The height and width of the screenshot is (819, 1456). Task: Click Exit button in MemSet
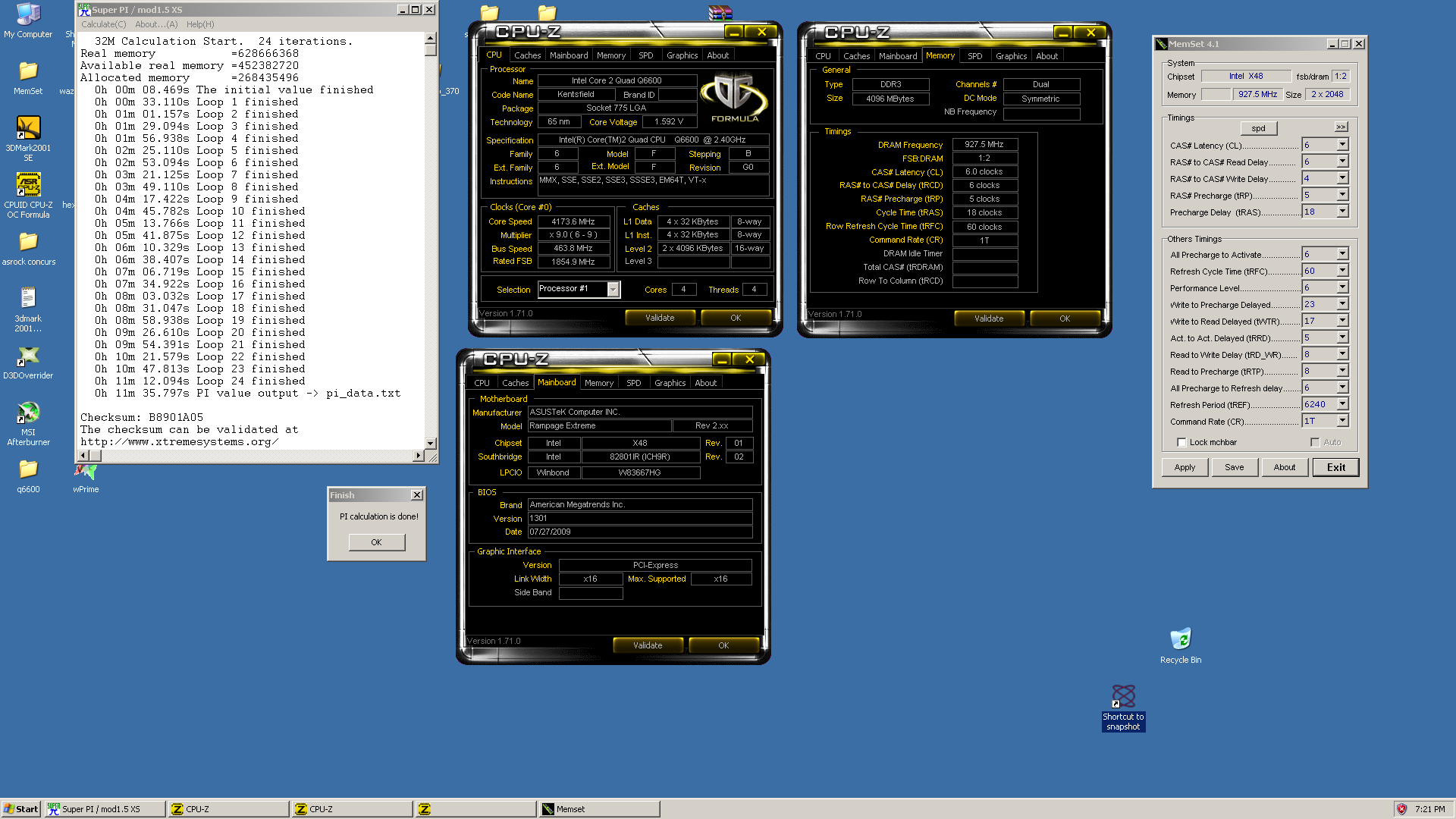coord(1335,467)
